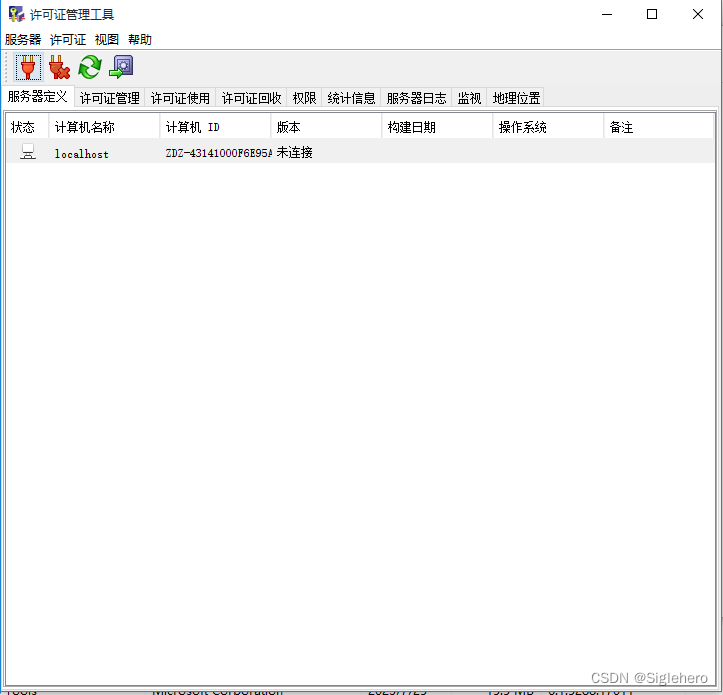
Task: Switch to the 许可证使用 tab
Action: click(x=181, y=98)
